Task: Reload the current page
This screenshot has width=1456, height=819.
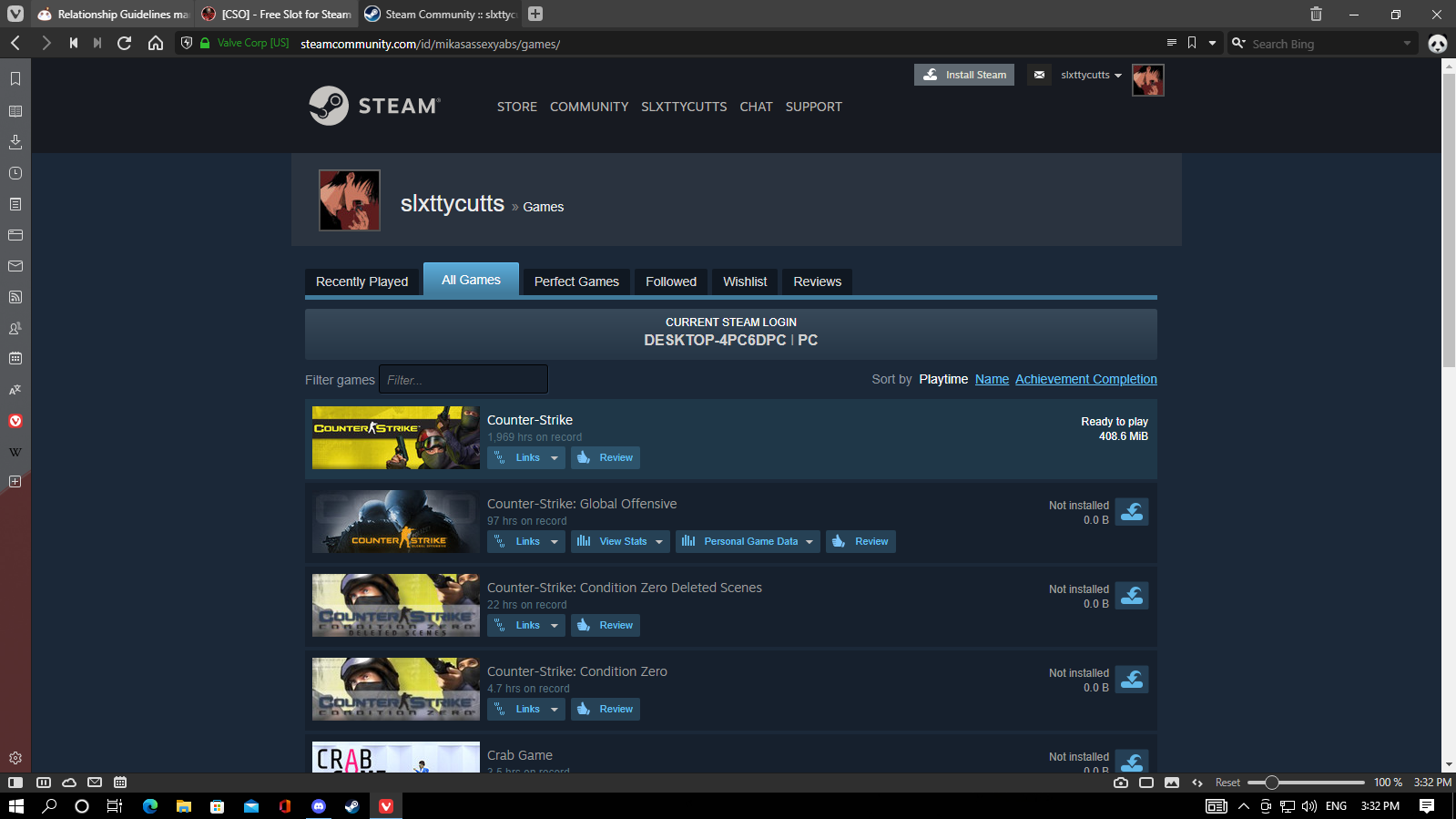Action: 125,43
